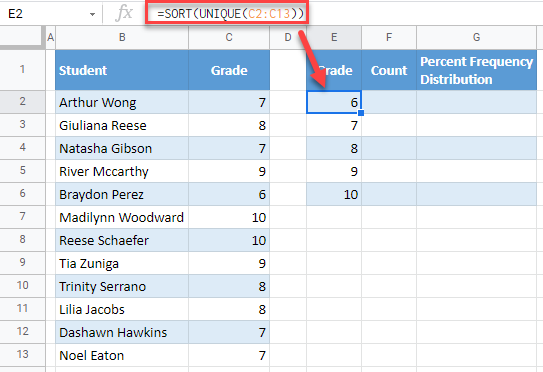Click the select-all corner box
This screenshot has height=372, width=543.
point(21,36)
